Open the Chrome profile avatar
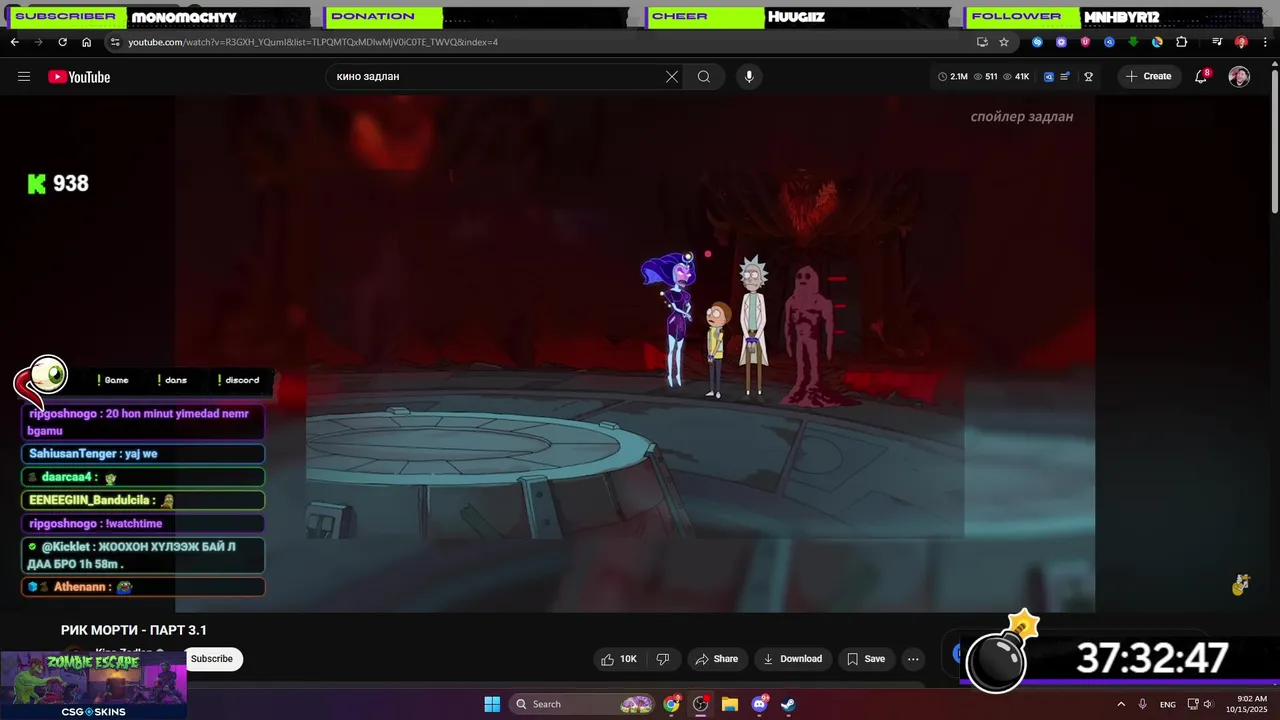 point(1241,42)
